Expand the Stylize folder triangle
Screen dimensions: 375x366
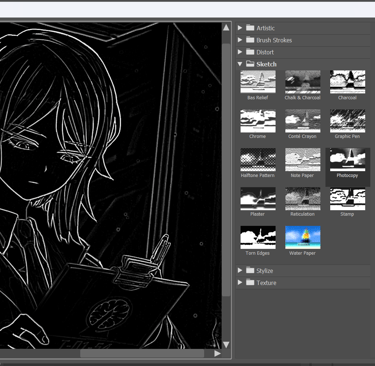(240, 270)
